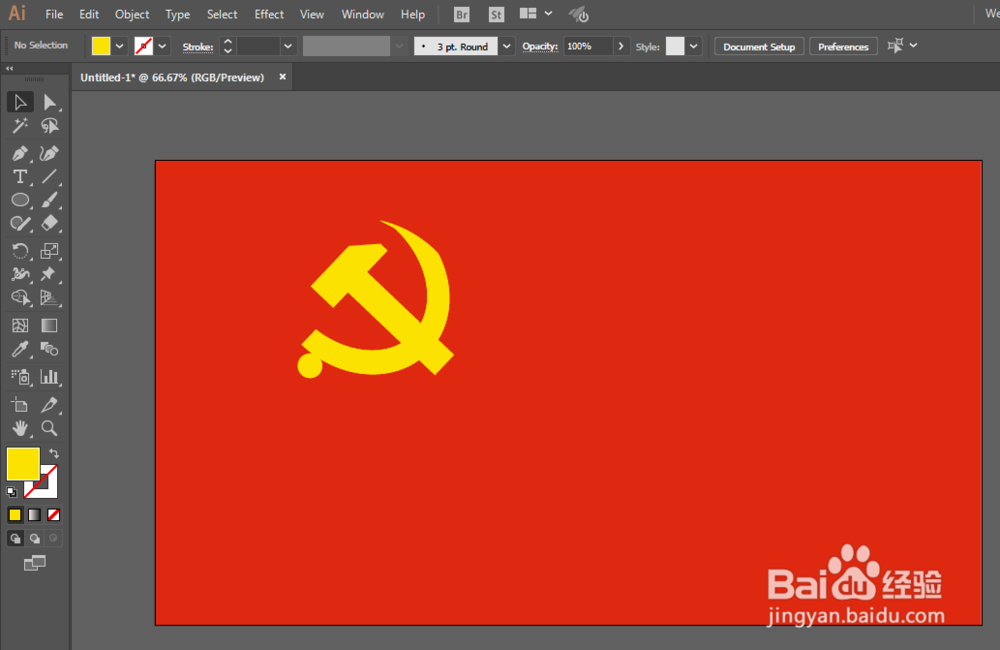Select the Pen tool
This screenshot has width=1000, height=650.
pyautogui.click(x=20, y=153)
